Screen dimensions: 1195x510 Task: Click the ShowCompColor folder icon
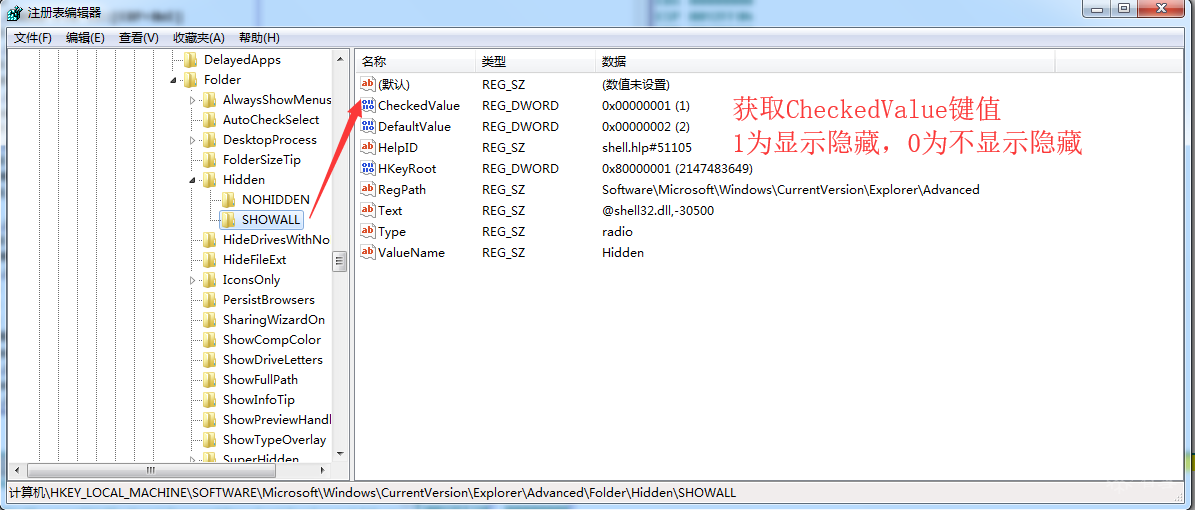point(210,339)
